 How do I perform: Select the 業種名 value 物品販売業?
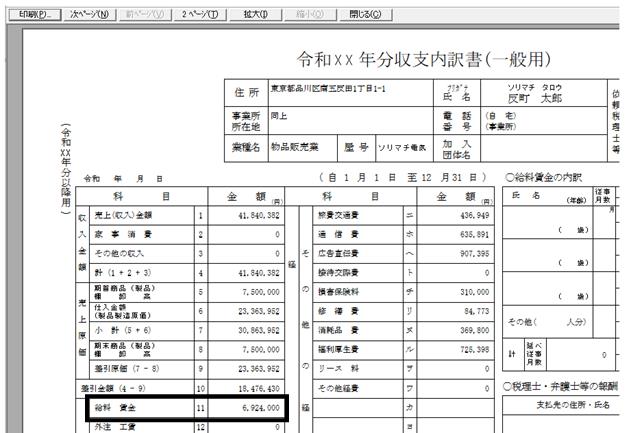(294, 147)
